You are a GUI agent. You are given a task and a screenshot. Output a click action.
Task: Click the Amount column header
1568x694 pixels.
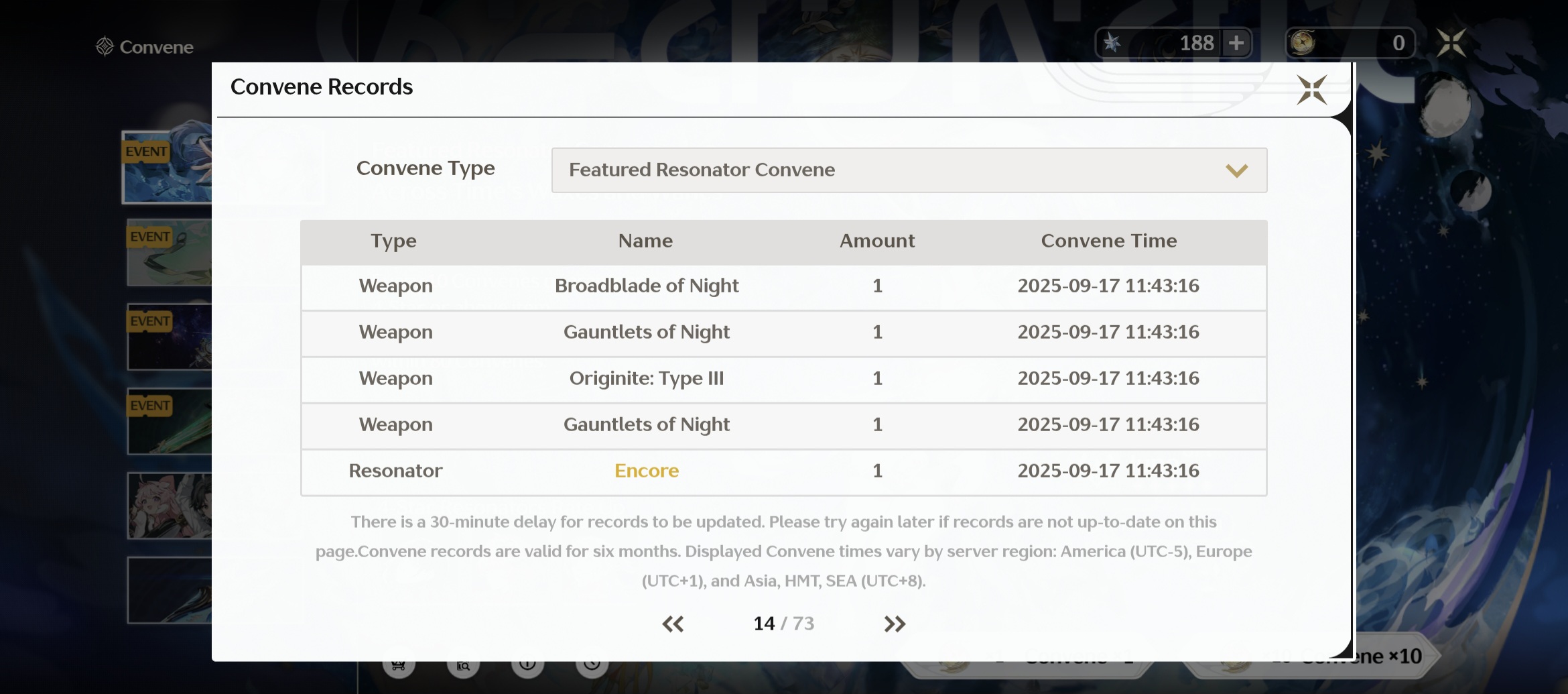tap(877, 241)
